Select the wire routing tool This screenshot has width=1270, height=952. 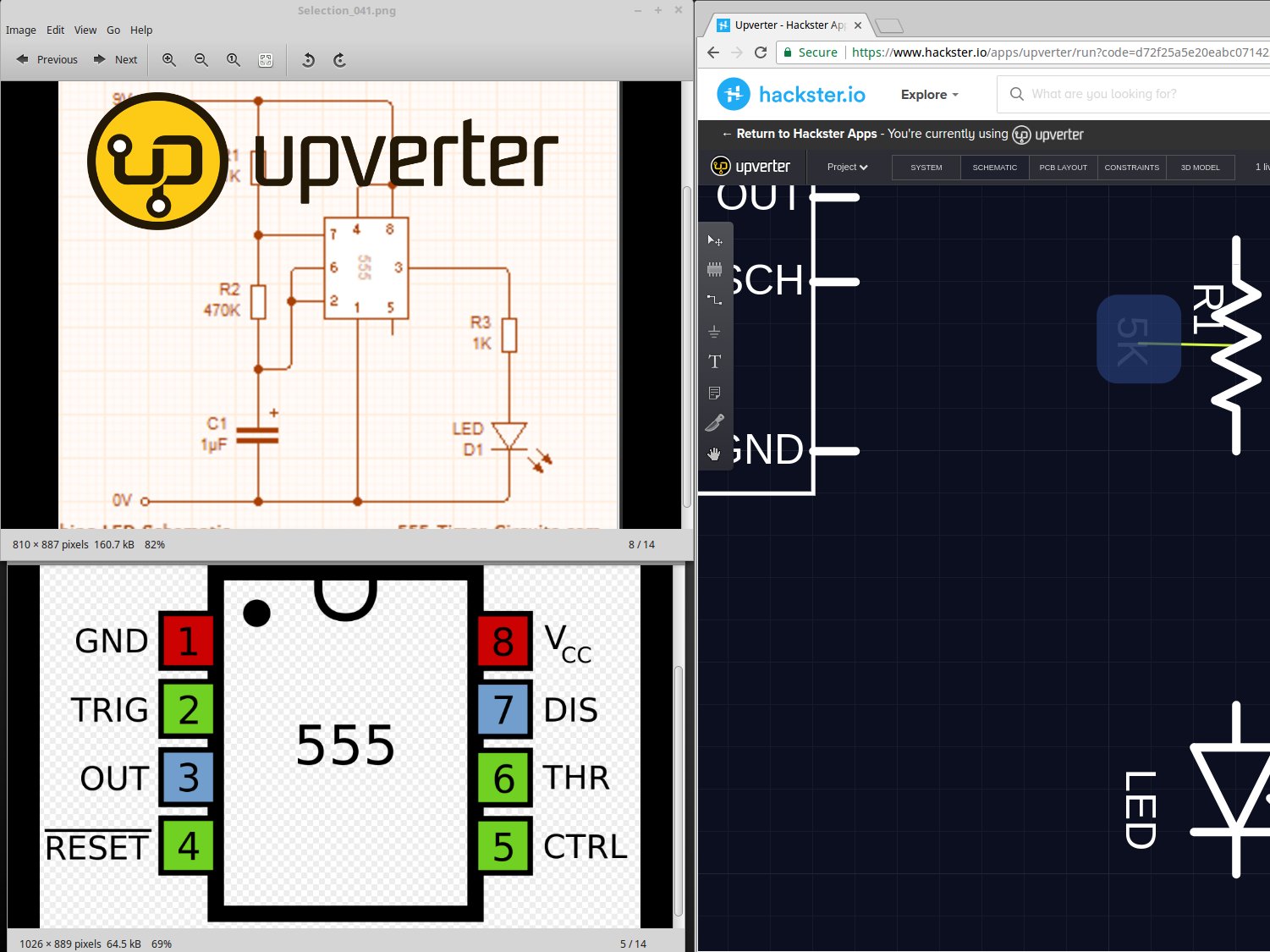[715, 299]
